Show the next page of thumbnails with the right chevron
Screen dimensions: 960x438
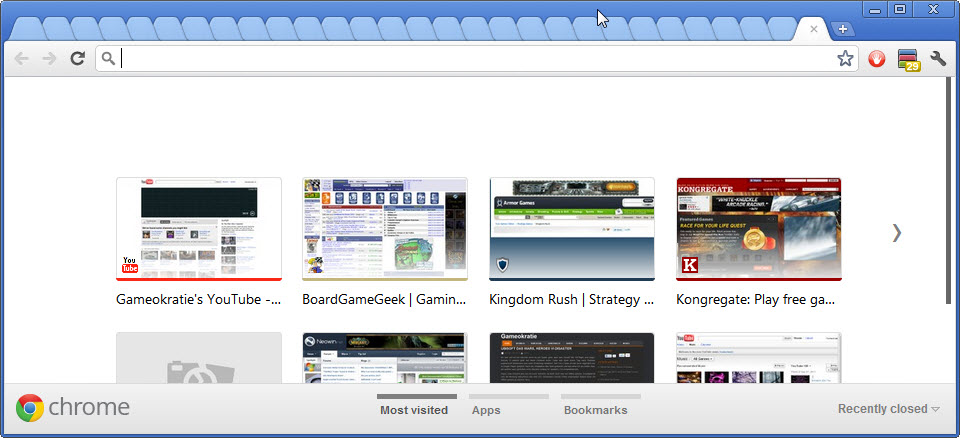(897, 232)
